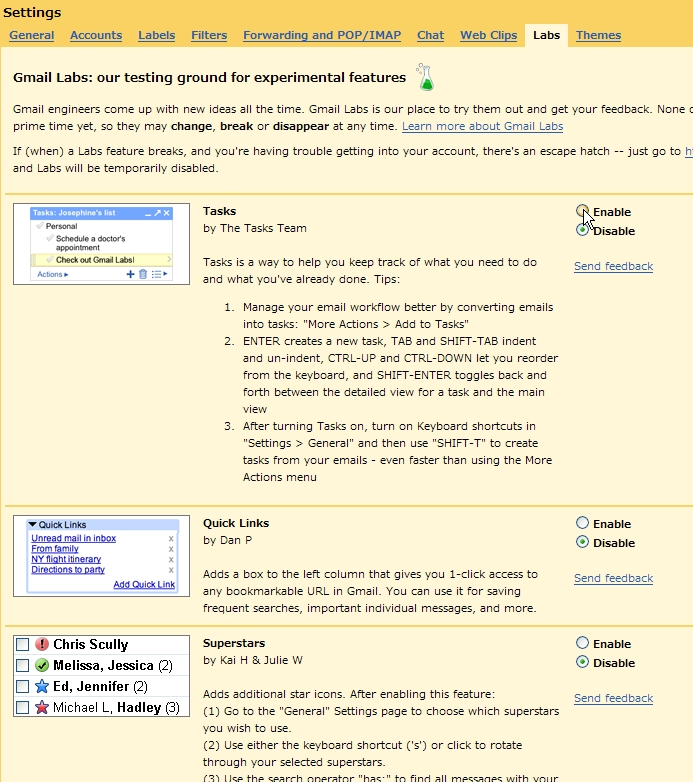Screen dimensions: 693x782
Task: Click the 'Tasks' feature title
Action: (x=219, y=211)
